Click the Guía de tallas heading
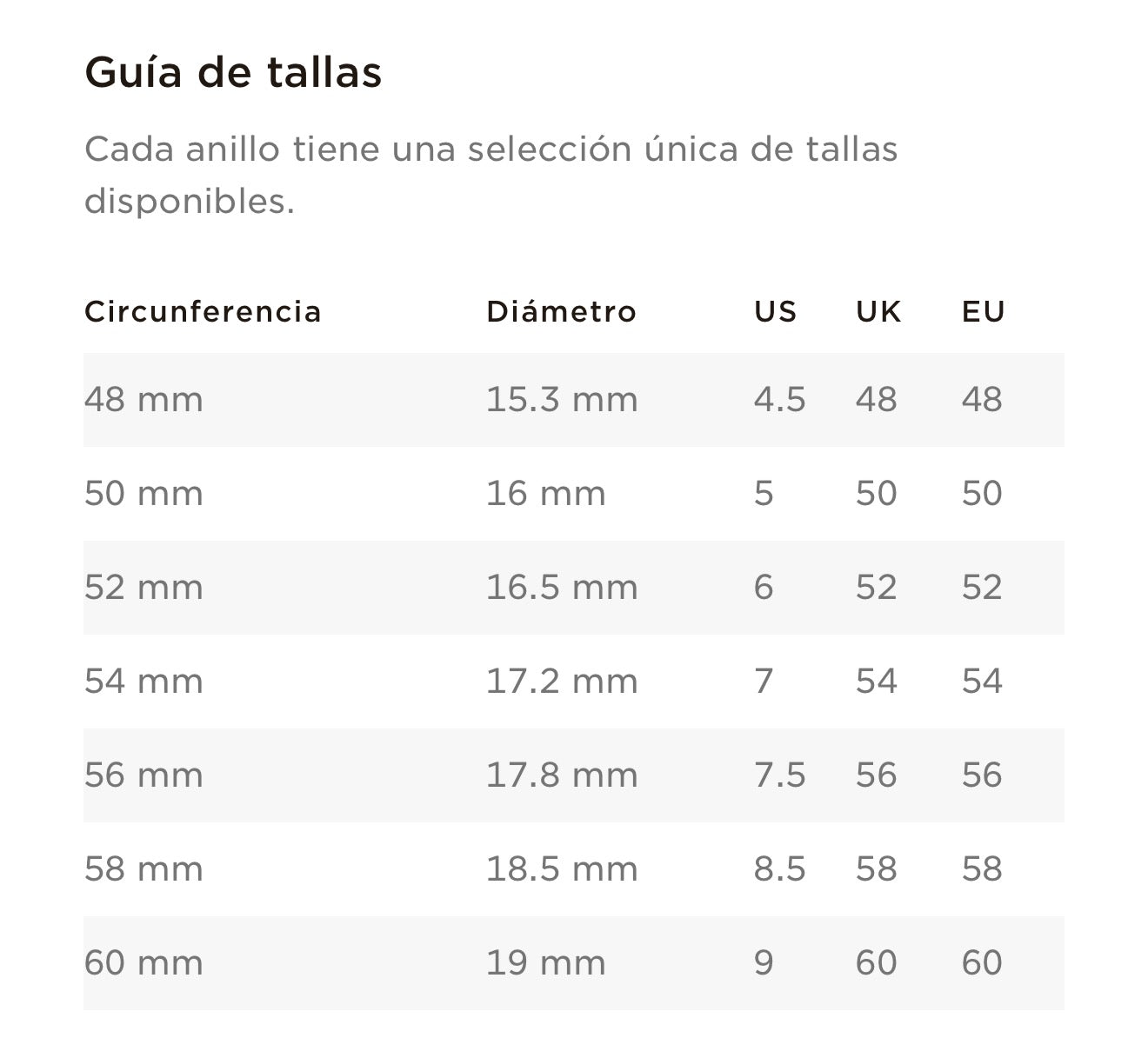The width and height of the screenshot is (1148, 1038). tap(233, 71)
